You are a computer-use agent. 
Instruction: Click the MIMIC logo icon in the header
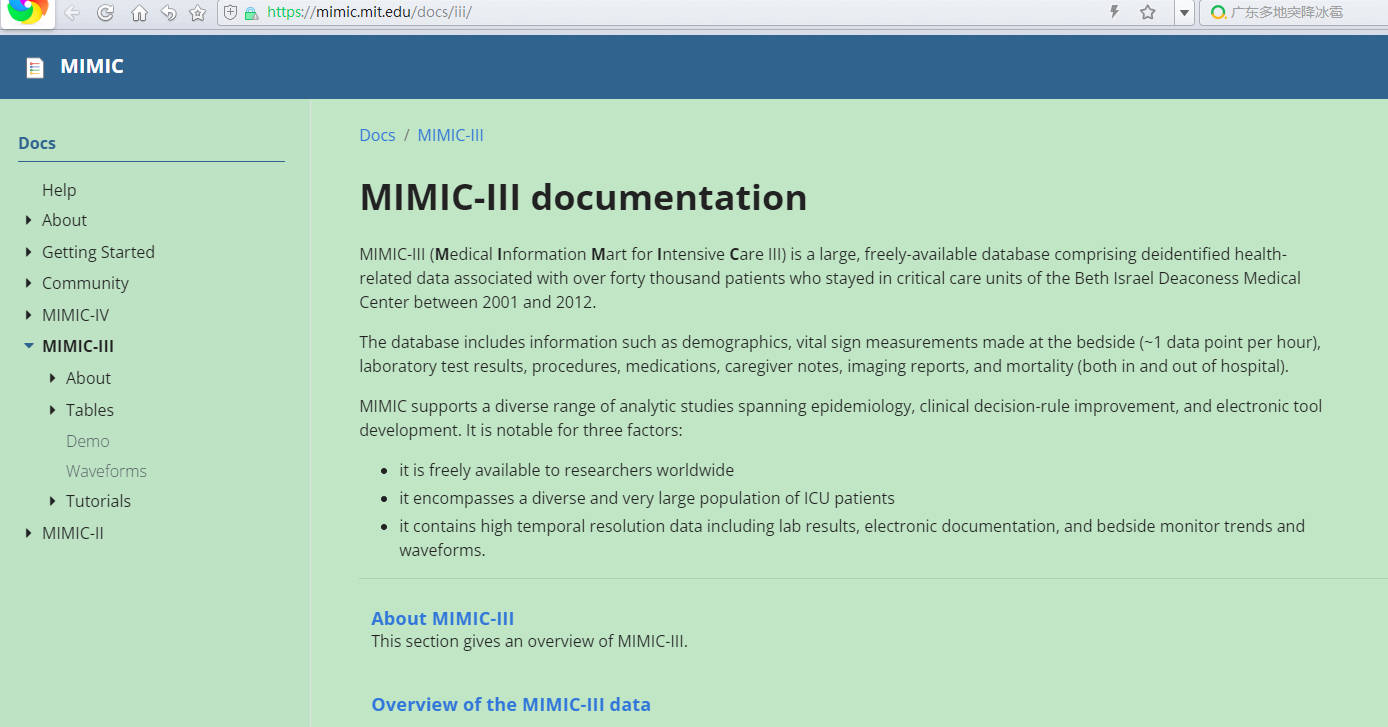[x=34, y=66]
